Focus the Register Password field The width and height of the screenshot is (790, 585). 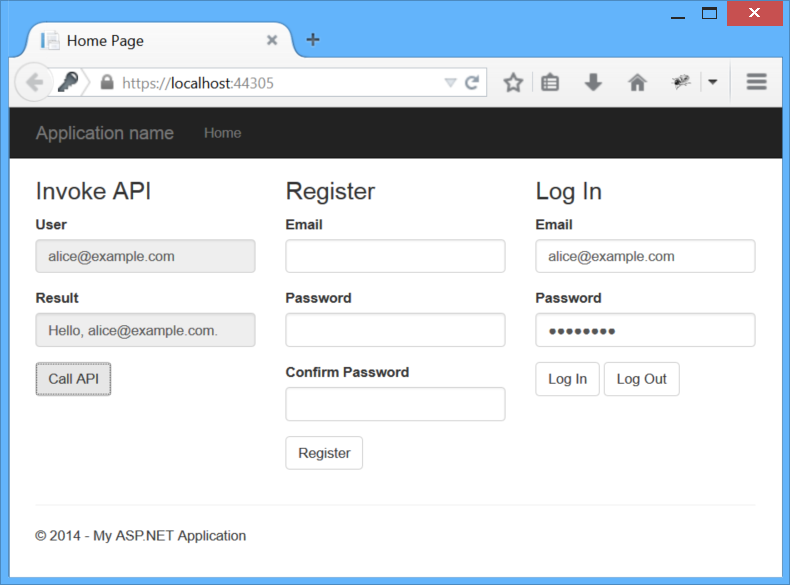(396, 331)
